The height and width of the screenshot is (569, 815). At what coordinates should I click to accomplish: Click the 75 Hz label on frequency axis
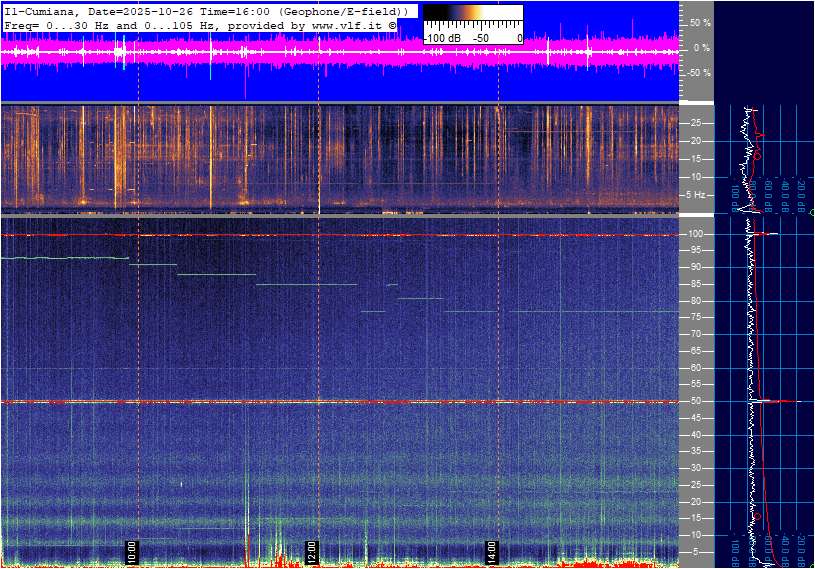point(697,318)
